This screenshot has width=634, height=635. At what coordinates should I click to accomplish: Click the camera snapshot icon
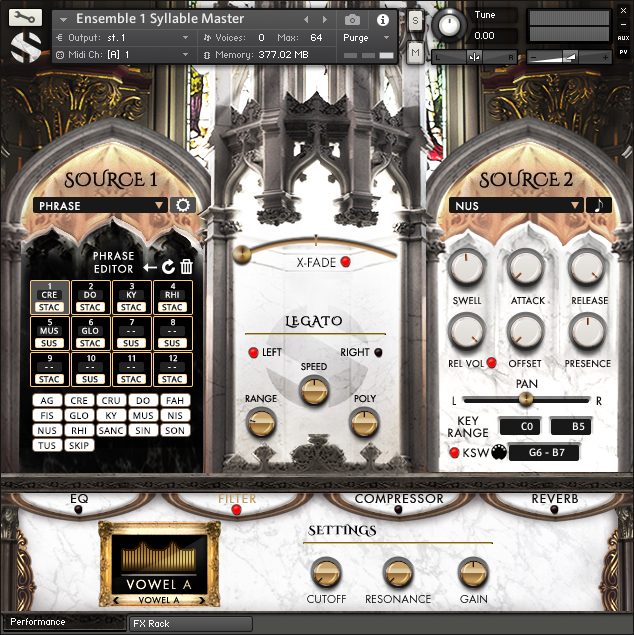(352, 20)
